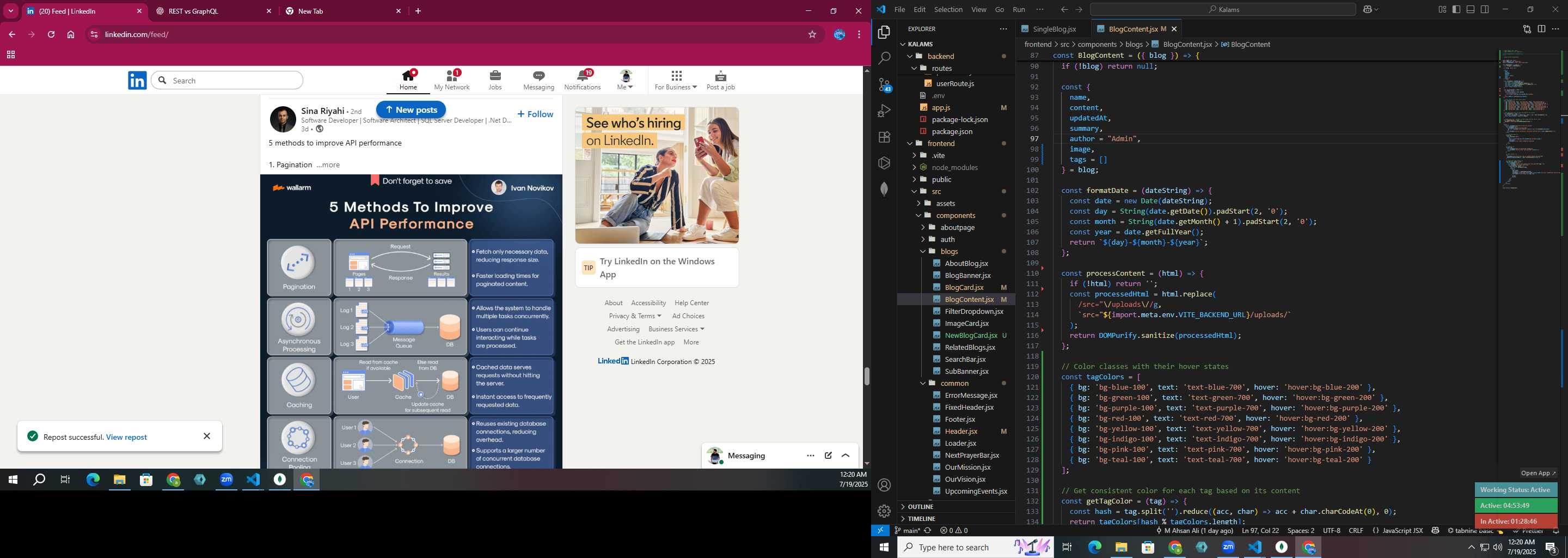The width and height of the screenshot is (1568, 558).
Task: Go forward using VS Code title bar arrow
Action: (1079, 9)
